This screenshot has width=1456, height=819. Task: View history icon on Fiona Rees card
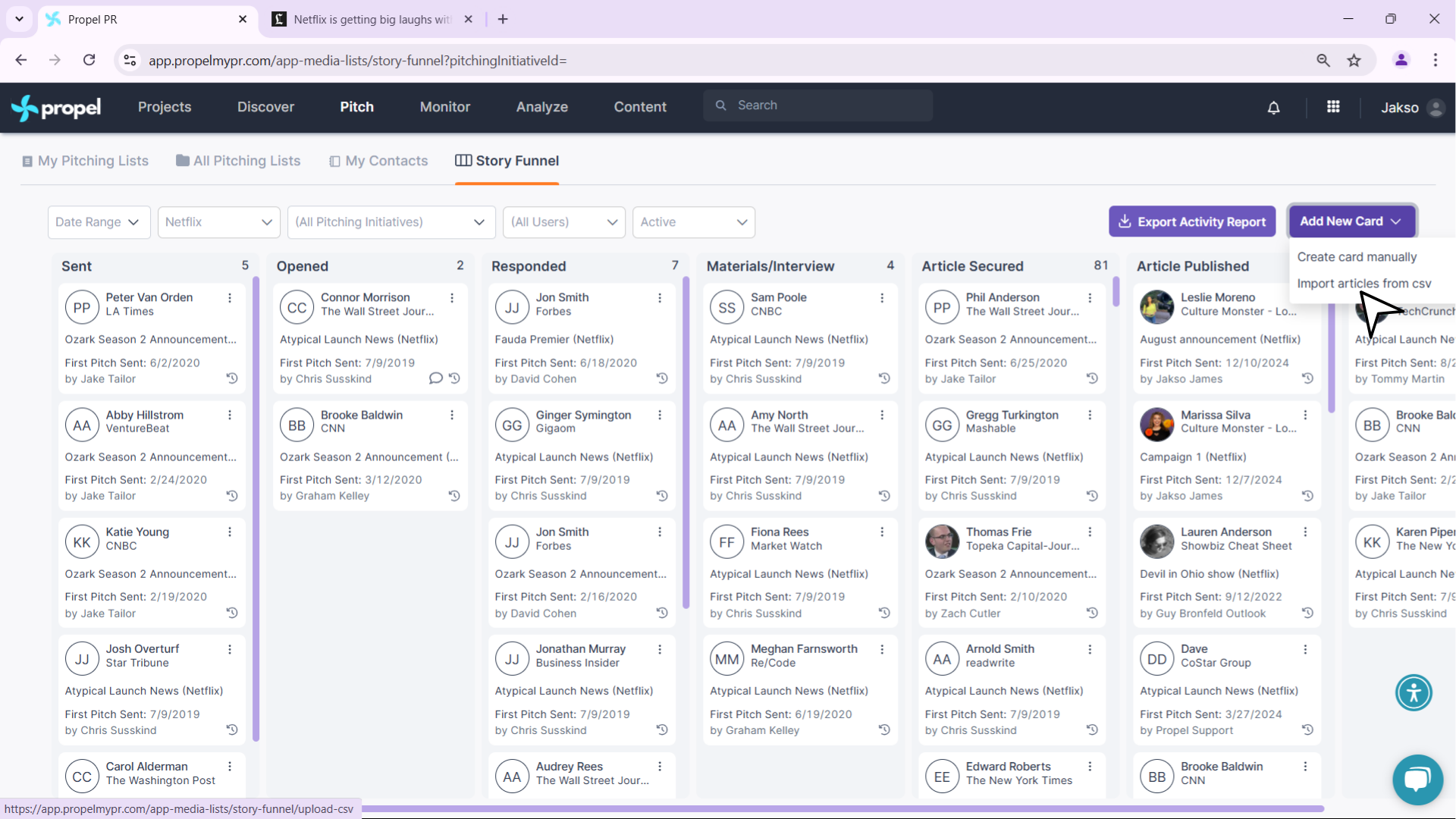(884, 613)
